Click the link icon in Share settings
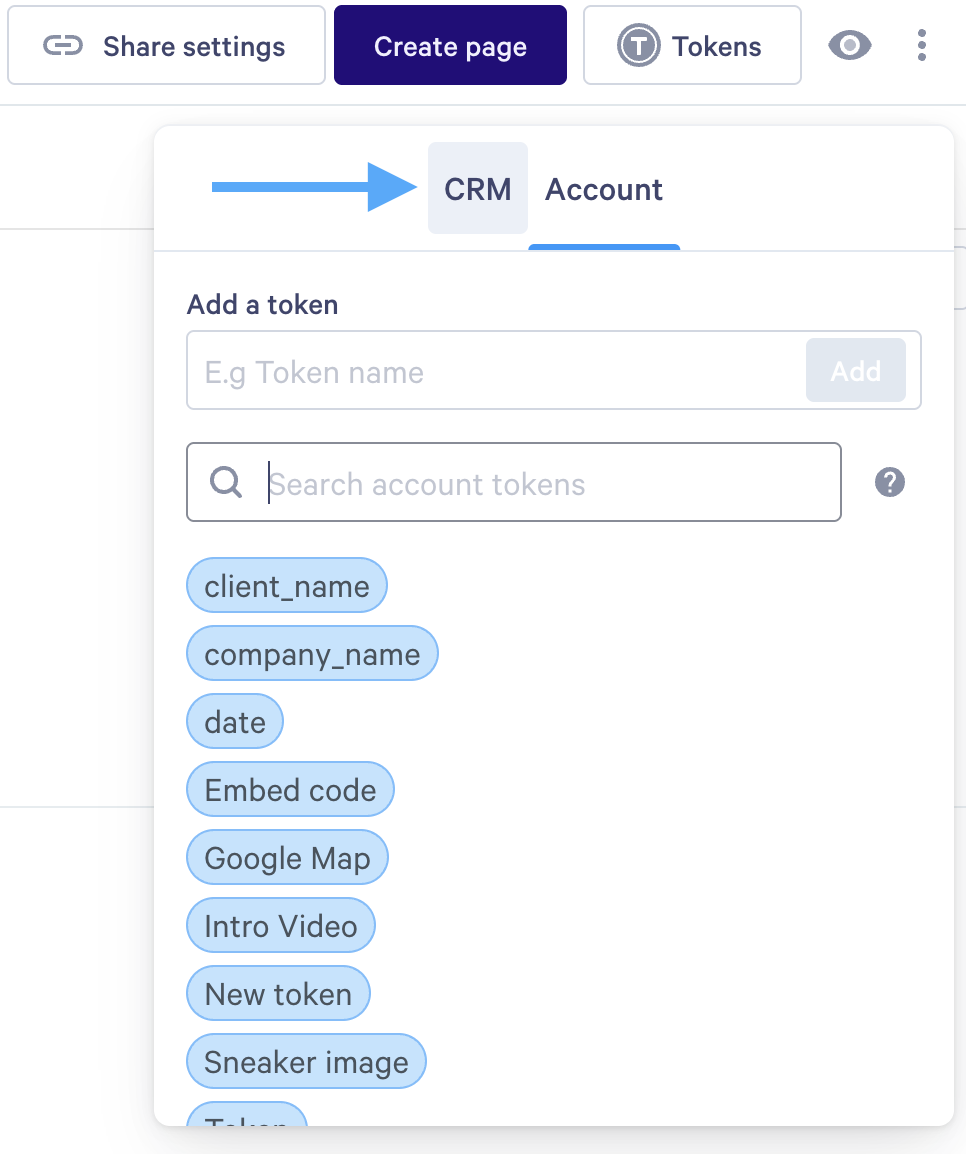The image size is (966, 1154). [63, 46]
